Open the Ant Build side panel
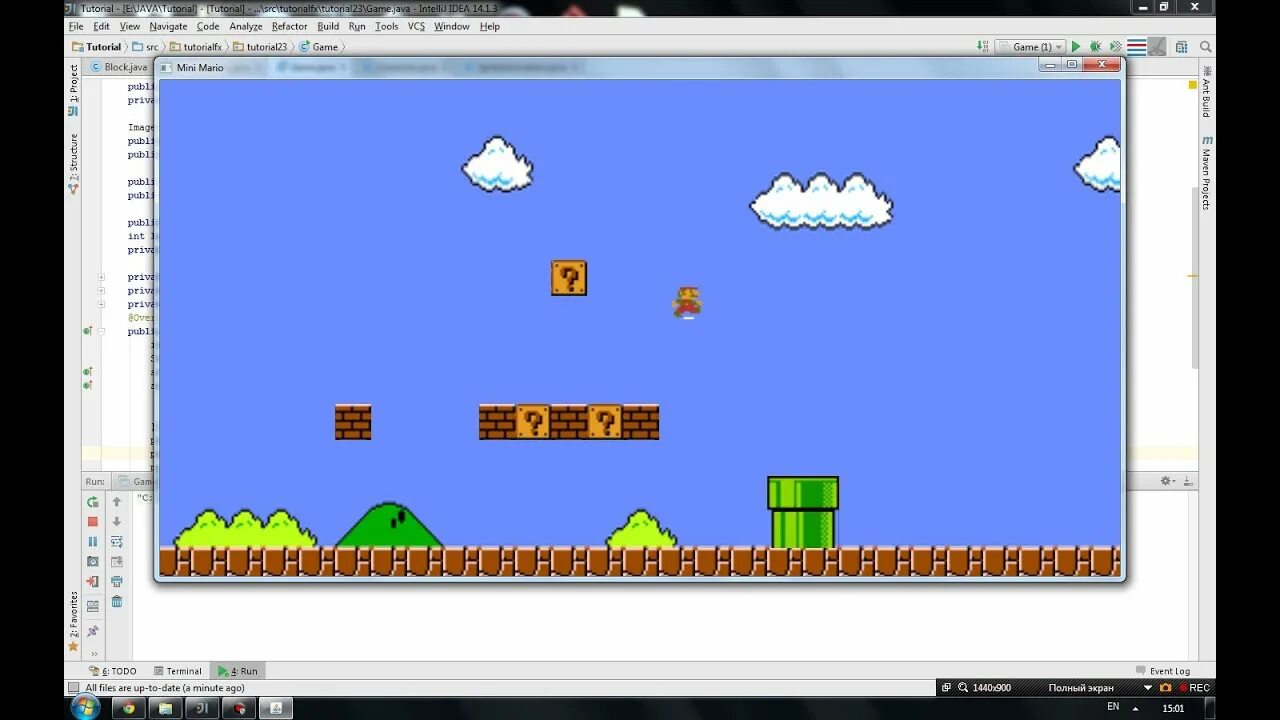1280x720 pixels. pos(1207,92)
